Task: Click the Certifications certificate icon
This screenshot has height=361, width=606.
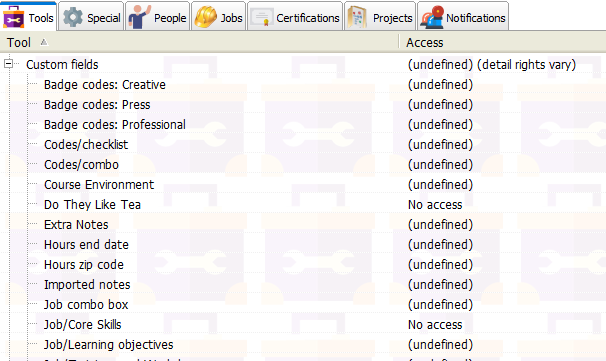Action: (x=262, y=17)
